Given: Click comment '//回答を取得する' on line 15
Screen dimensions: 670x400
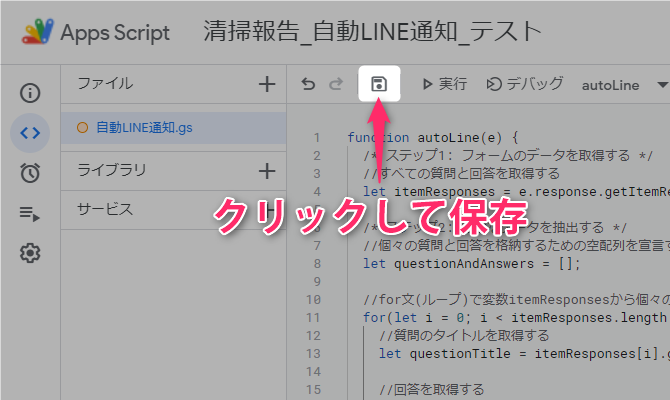Looking at the screenshot, I should coord(432,389).
